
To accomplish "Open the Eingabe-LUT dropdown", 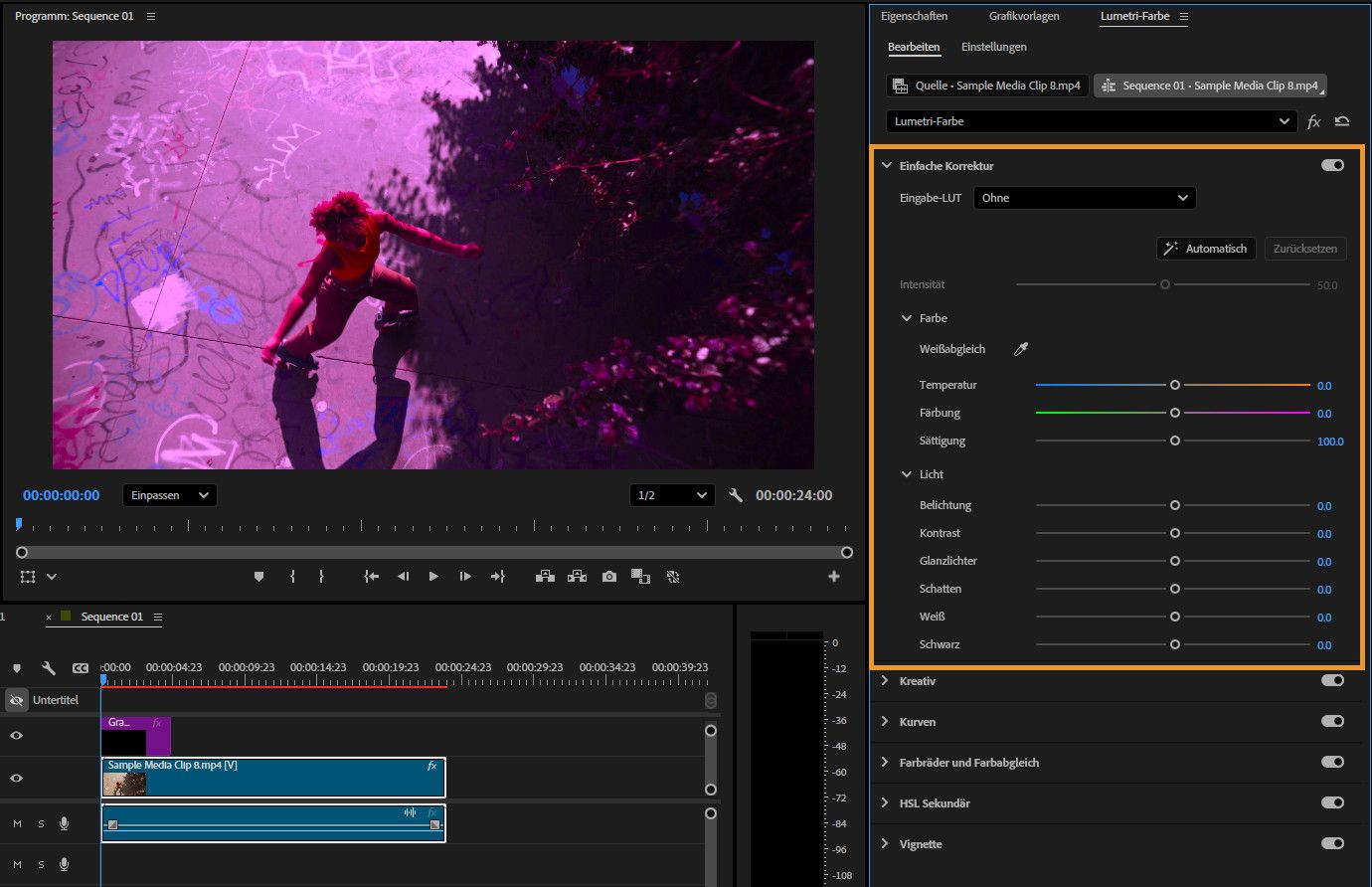I will 1084,198.
